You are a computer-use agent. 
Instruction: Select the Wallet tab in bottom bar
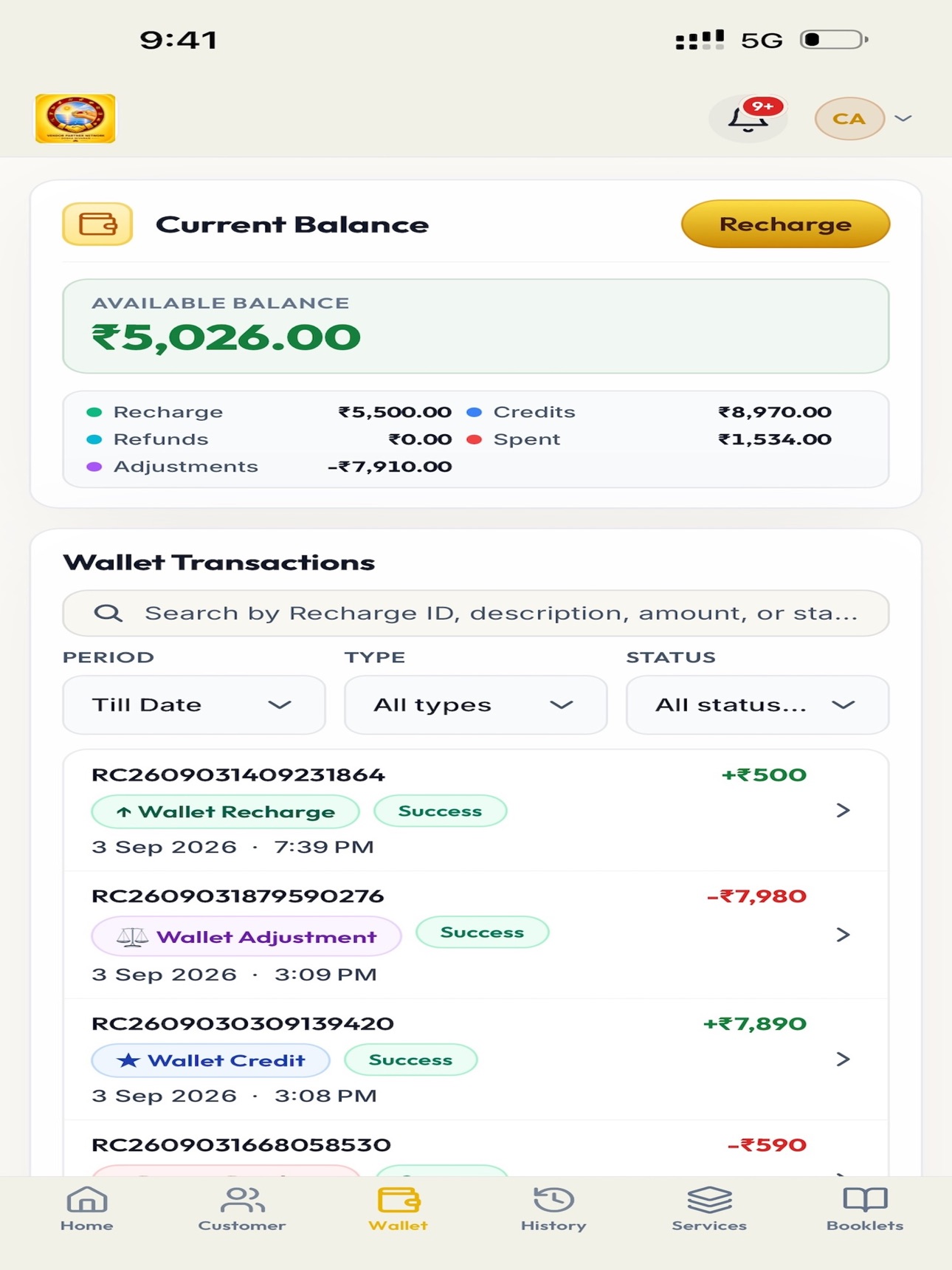398,1209
